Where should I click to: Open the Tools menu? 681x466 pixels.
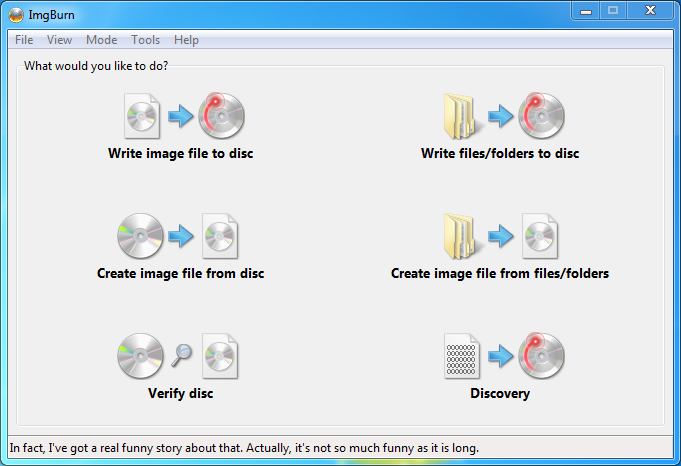pos(145,40)
